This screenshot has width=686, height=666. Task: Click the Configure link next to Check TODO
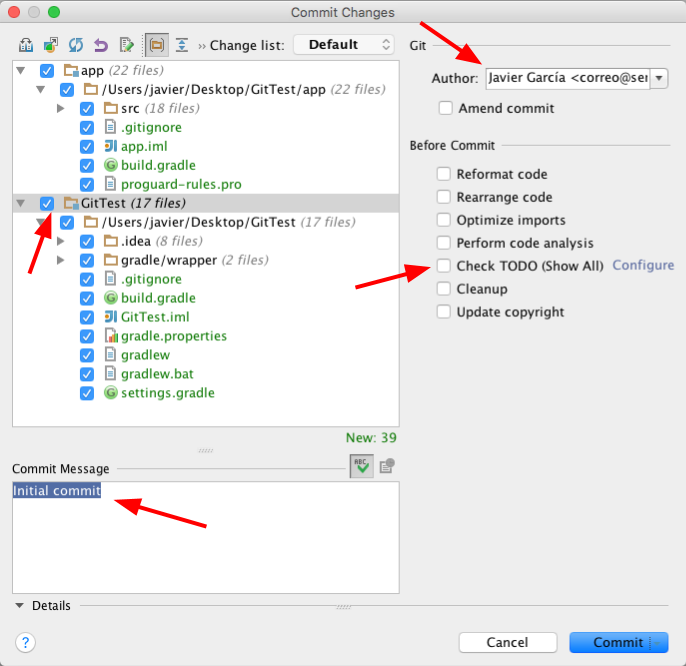(x=643, y=265)
